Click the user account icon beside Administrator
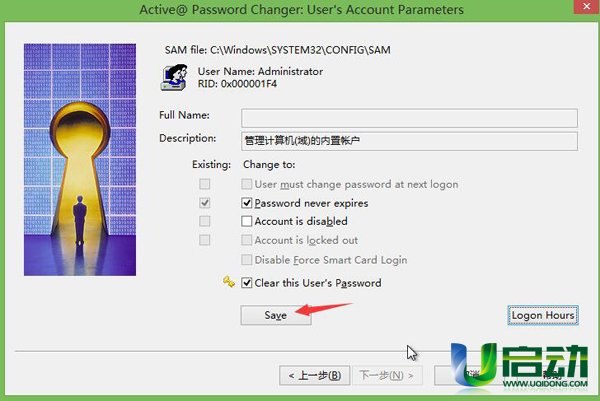This screenshot has width=600, height=401. [174, 77]
